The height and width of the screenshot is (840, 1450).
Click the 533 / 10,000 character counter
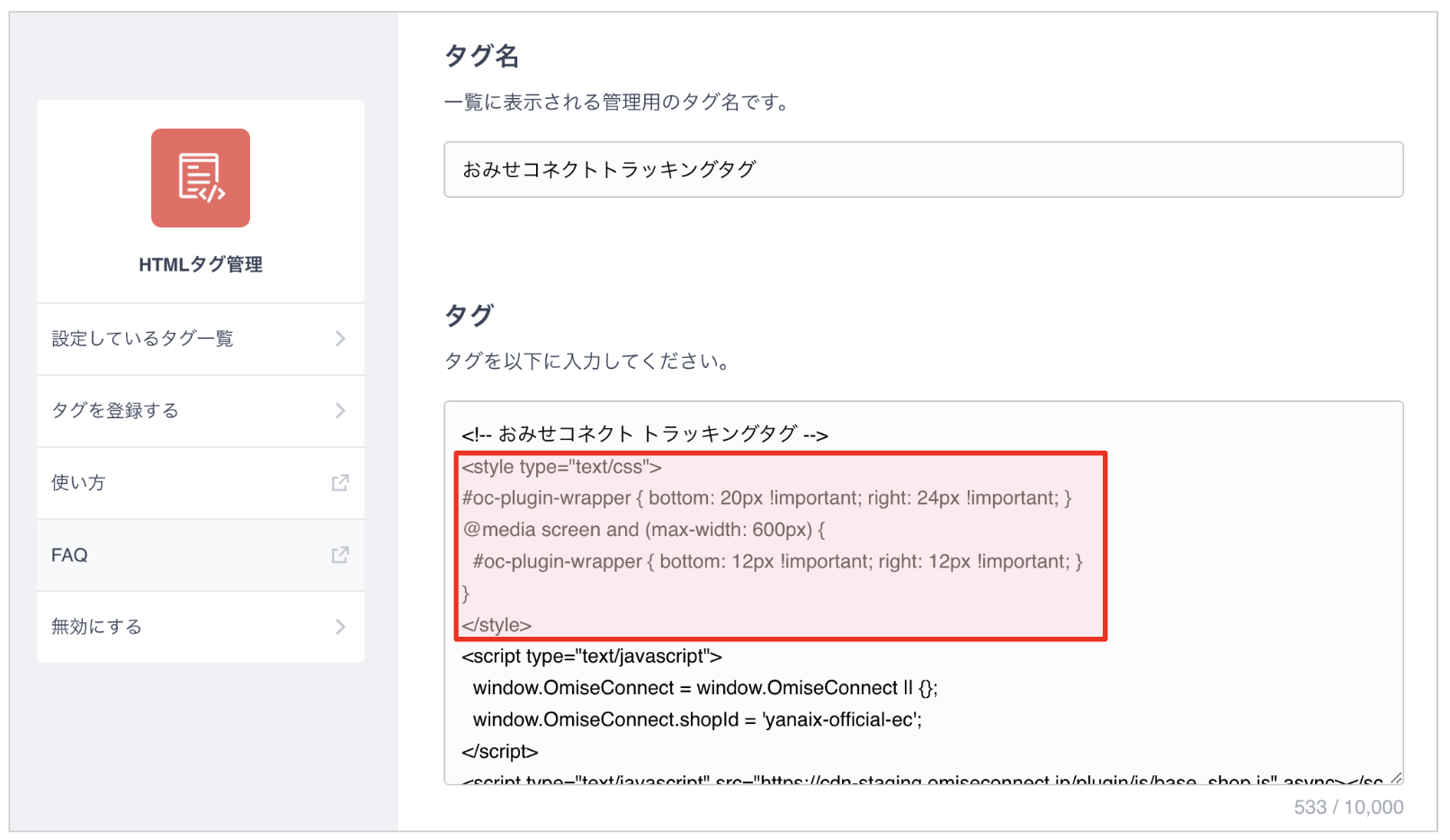pyautogui.click(x=1348, y=807)
